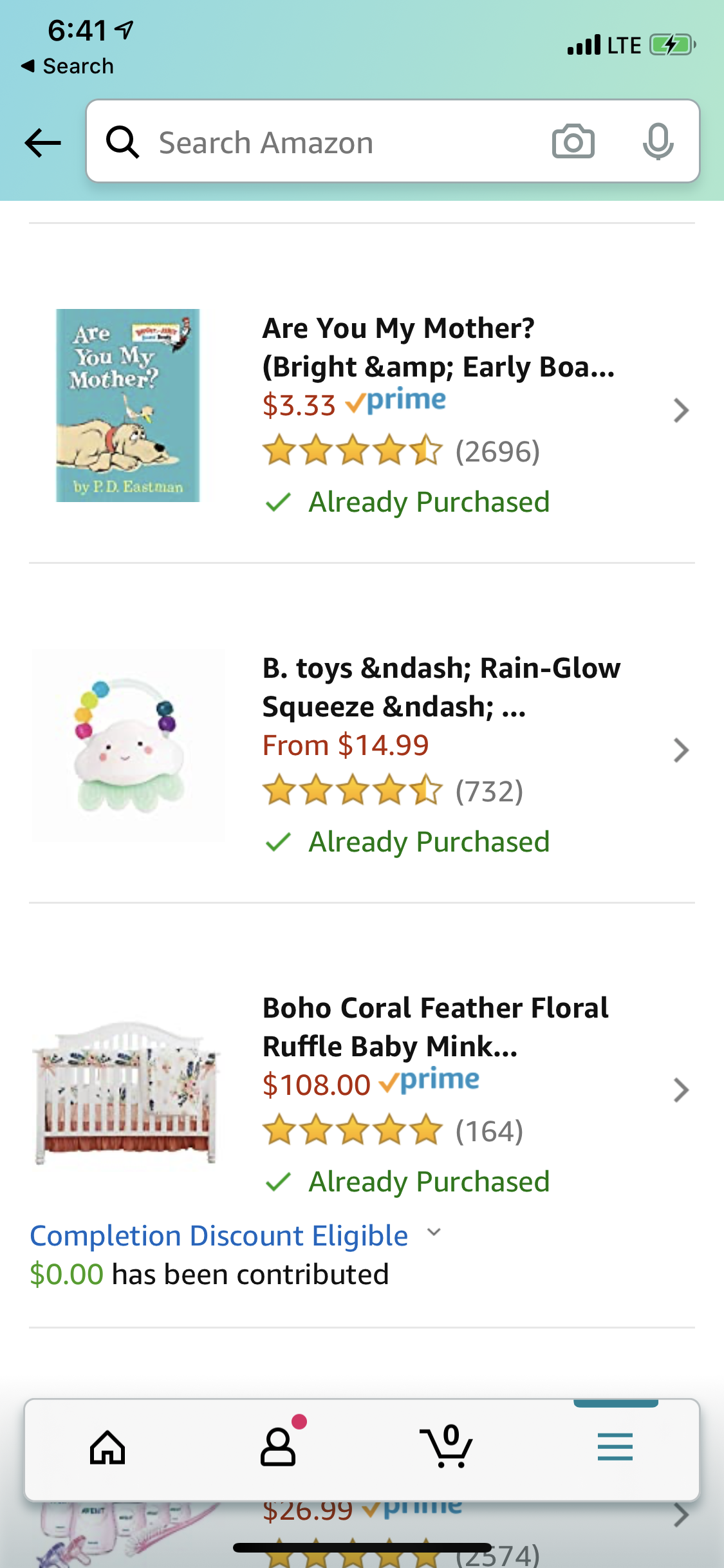724x1568 pixels.
Task: Tap star rating of Are You My Mother?
Action: coord(353,451)
